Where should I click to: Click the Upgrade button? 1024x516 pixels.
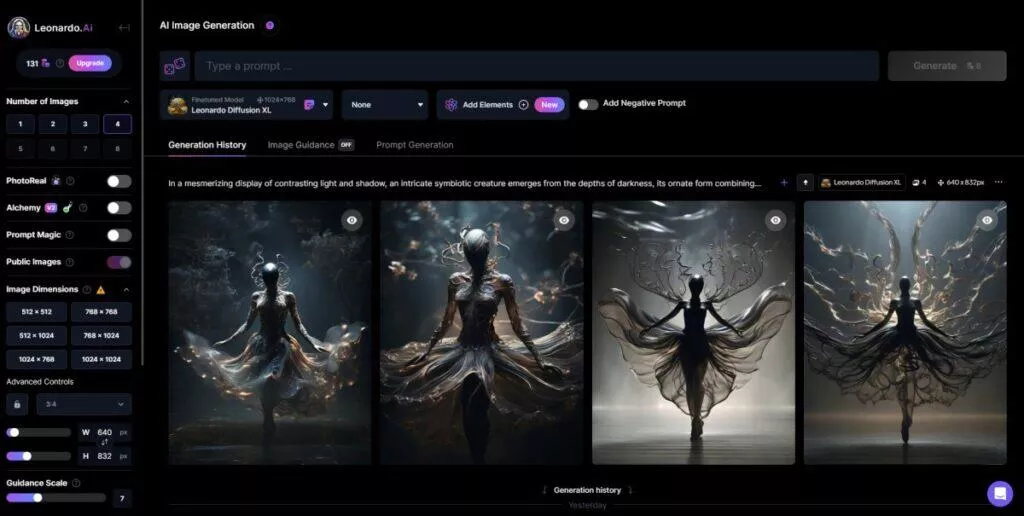(90, 63)
